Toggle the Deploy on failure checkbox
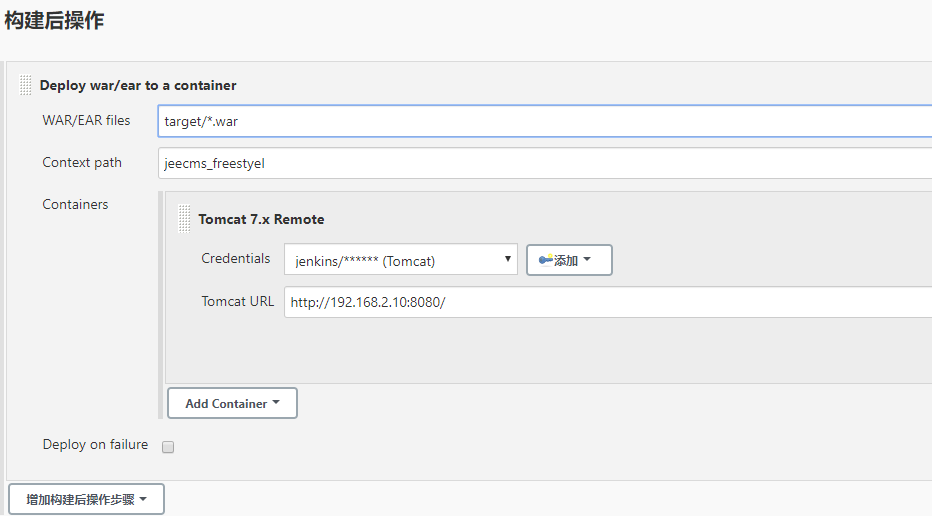The image size is (932, 516). [x=168, y=447]
